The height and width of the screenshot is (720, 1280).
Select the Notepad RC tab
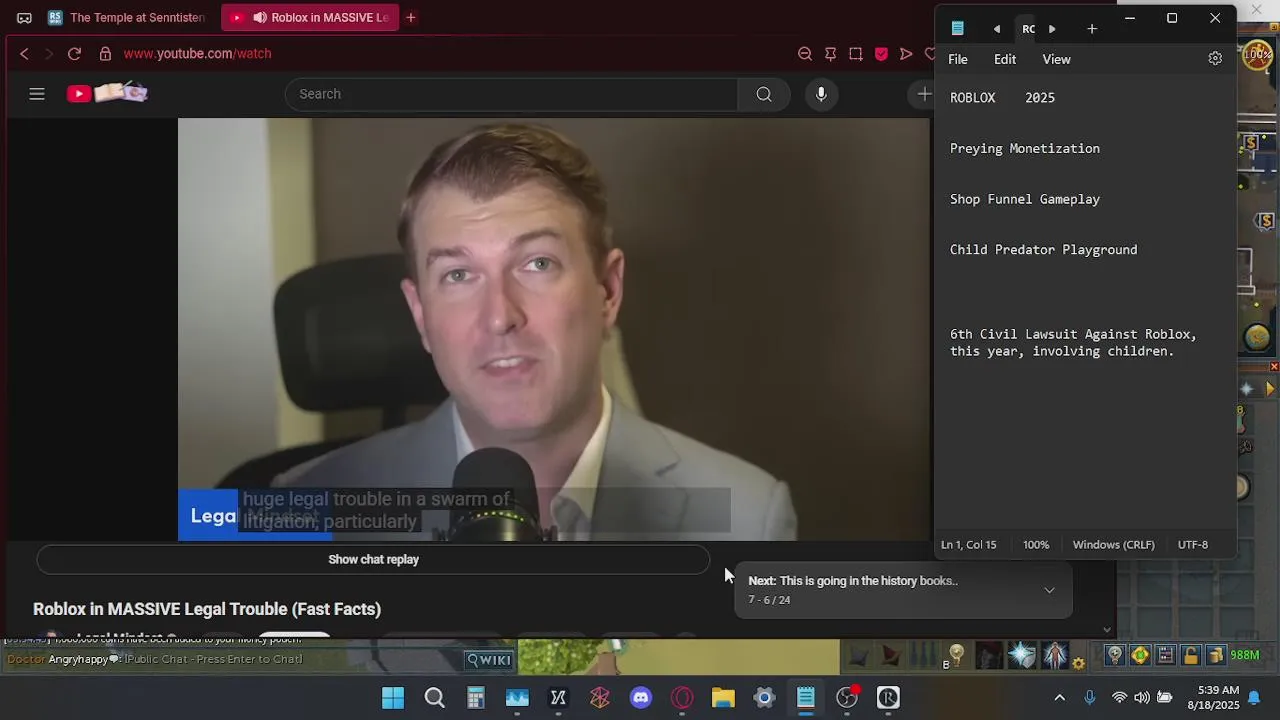pos(1028,29)
